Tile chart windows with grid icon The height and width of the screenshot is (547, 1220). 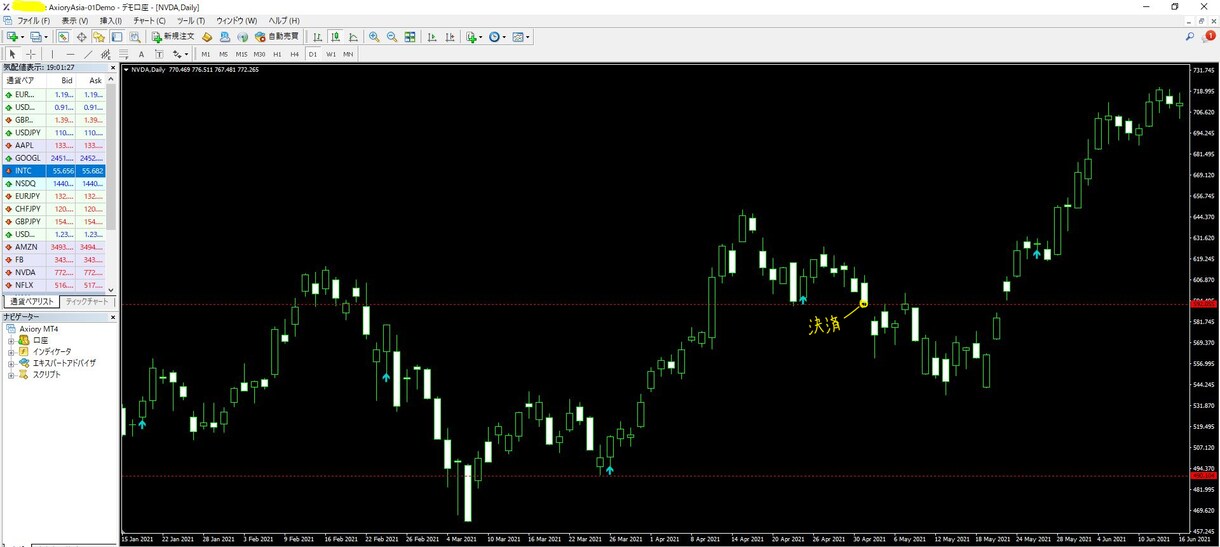click(x=410, y=37)
